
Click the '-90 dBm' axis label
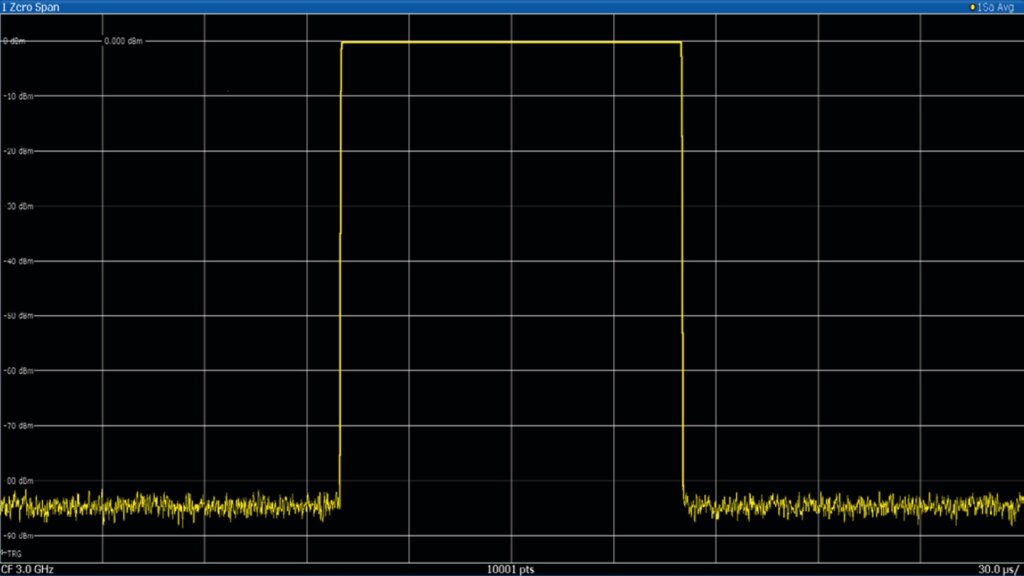18,536
